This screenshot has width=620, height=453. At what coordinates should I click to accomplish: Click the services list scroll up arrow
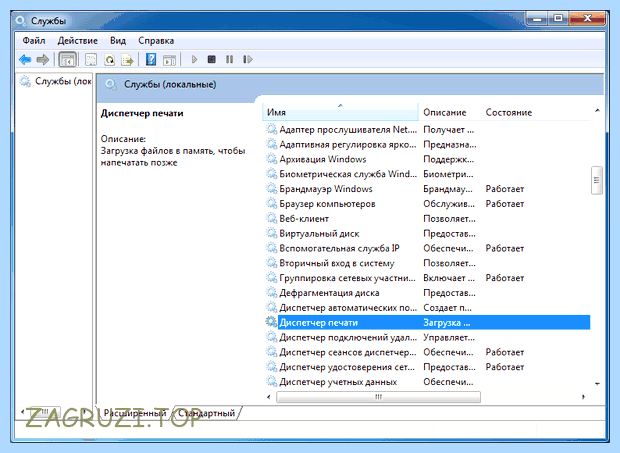pyautogui.click(x=597, y=111)
